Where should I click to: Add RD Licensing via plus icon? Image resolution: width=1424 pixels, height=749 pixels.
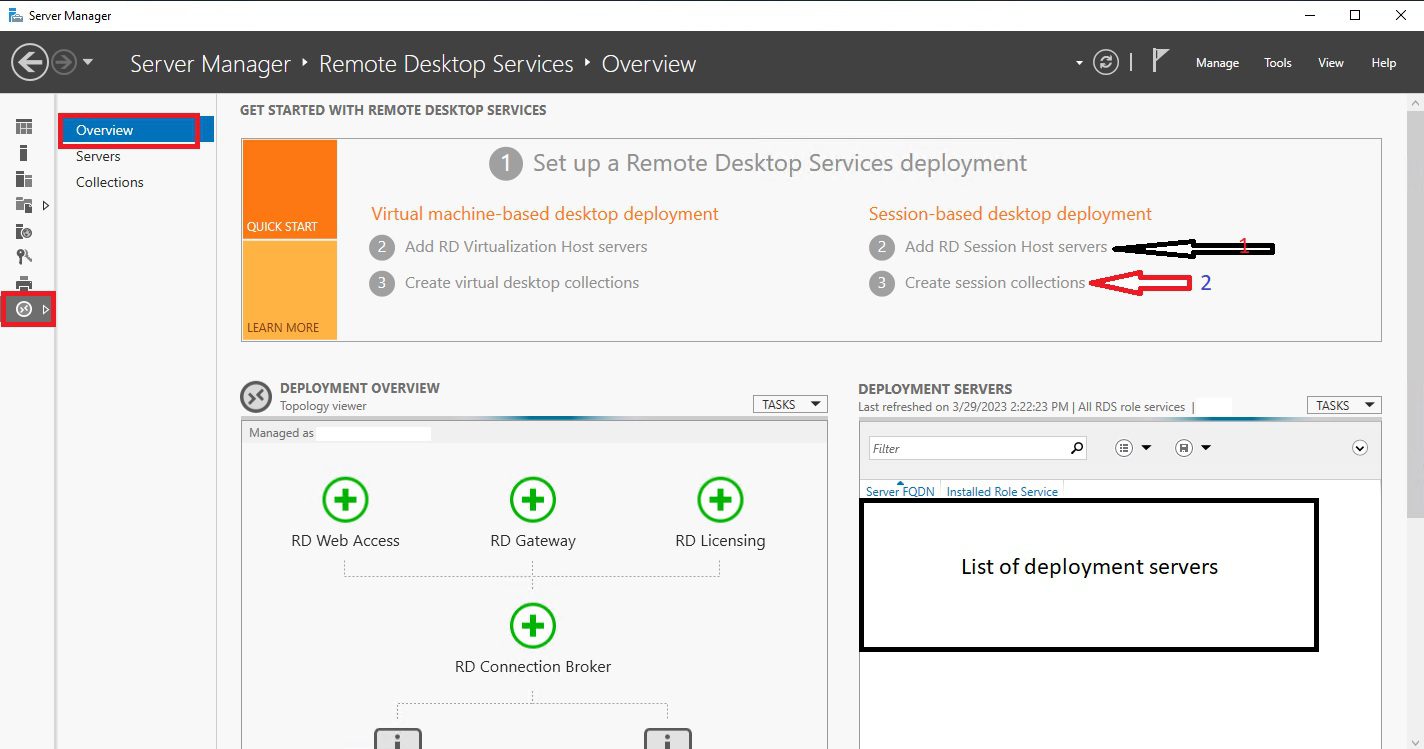[720, 499]
